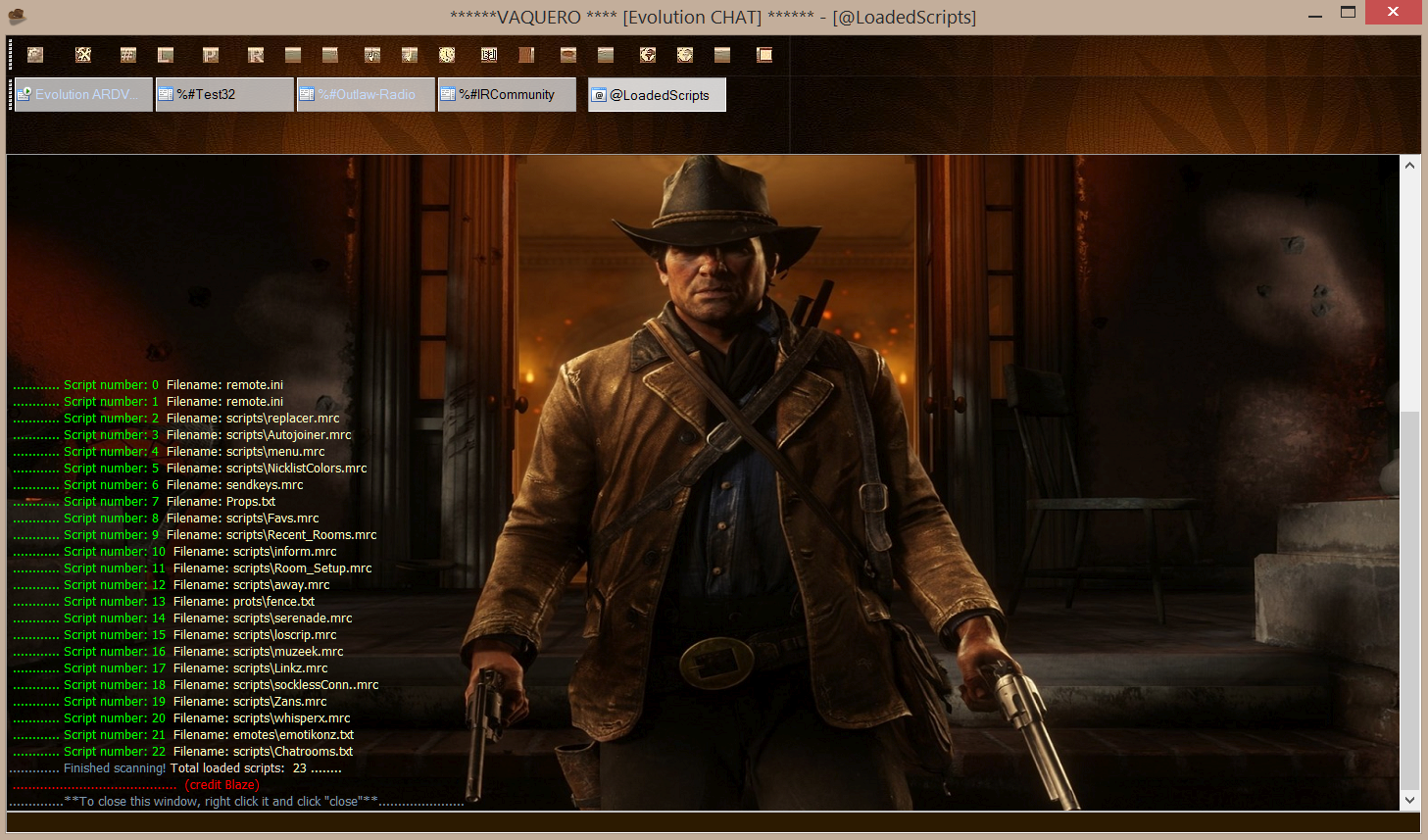Click the crossed tools options icon
The height and width of the screenshot is (840, 1428).
pyautogui.click(x=83, y=55)
